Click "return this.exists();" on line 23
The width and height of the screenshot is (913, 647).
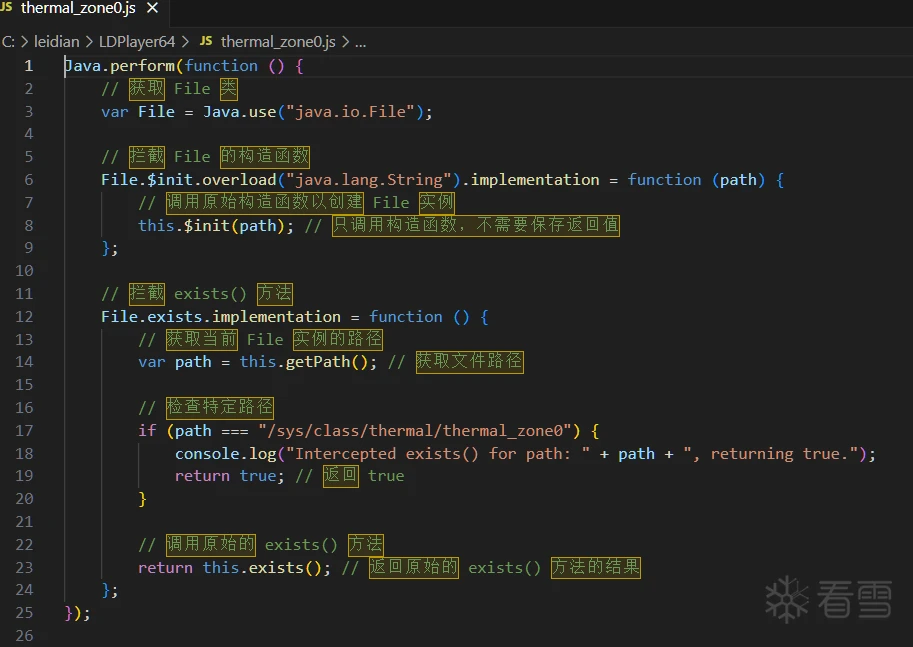coord(235,568)
